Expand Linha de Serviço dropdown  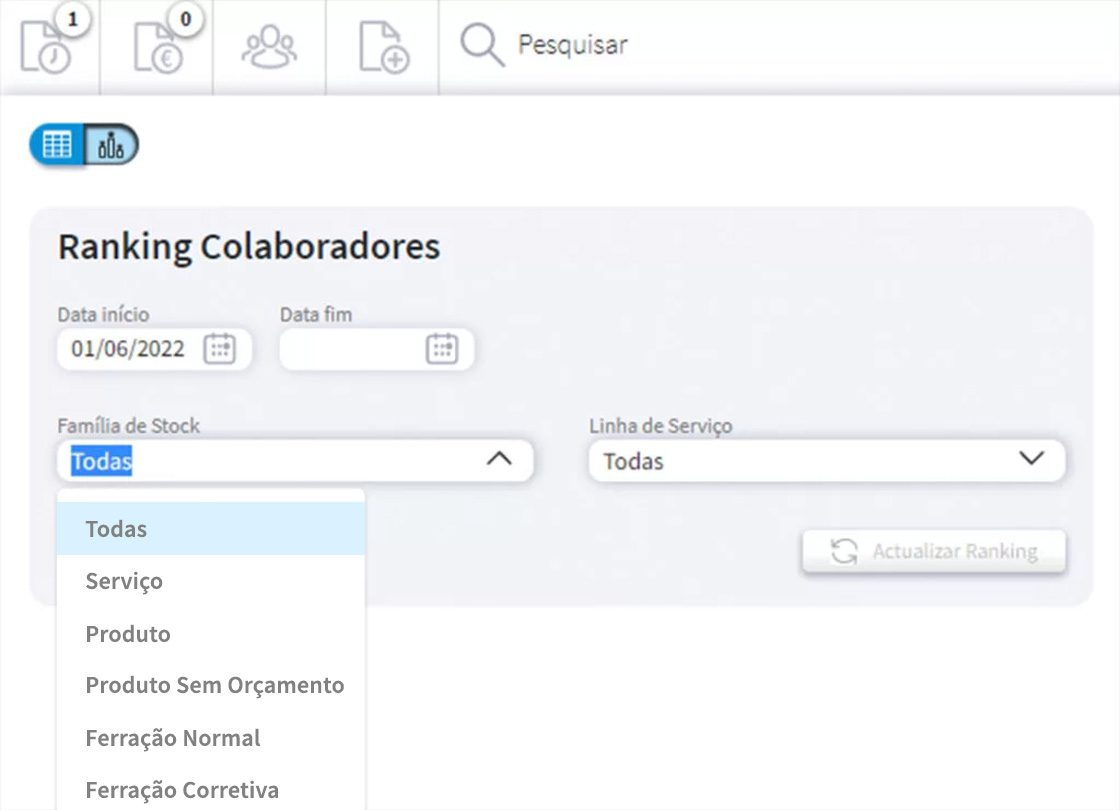pos(1030,460)
